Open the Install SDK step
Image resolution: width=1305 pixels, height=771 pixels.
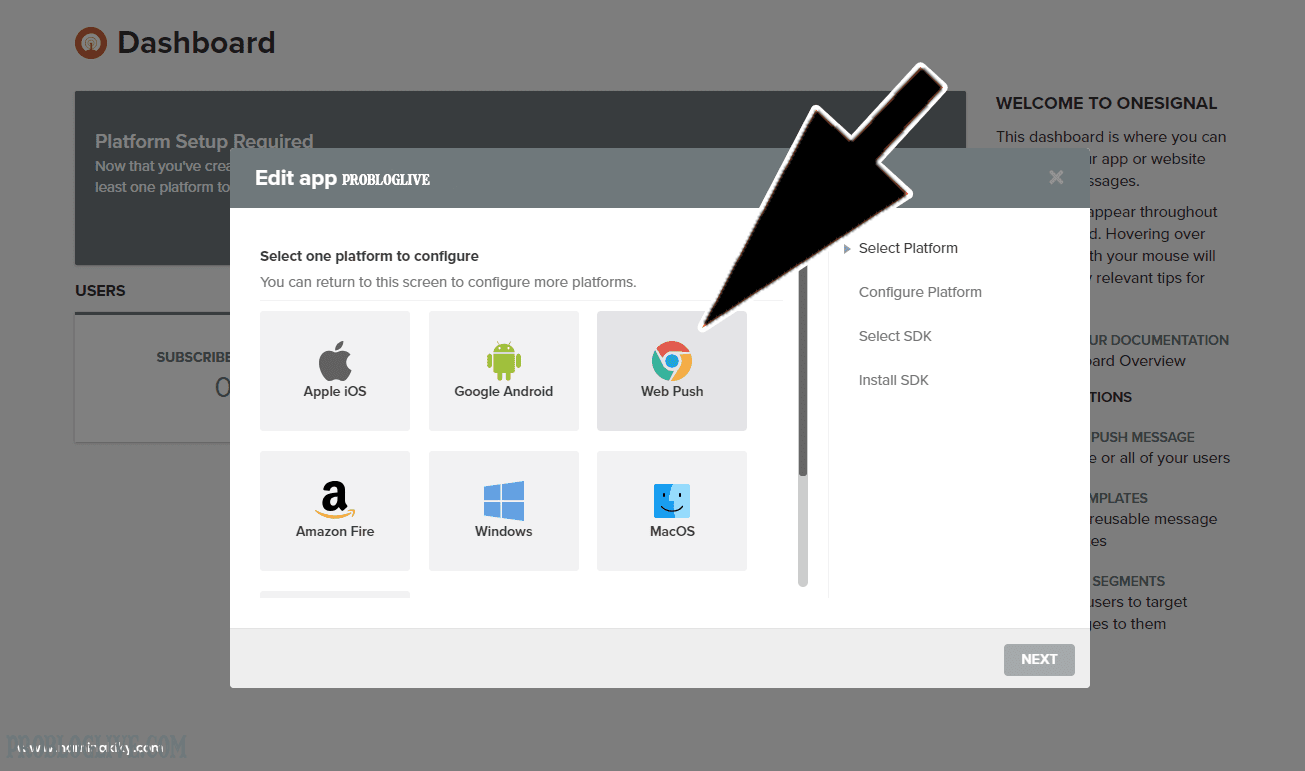click(x=894, y=380)
